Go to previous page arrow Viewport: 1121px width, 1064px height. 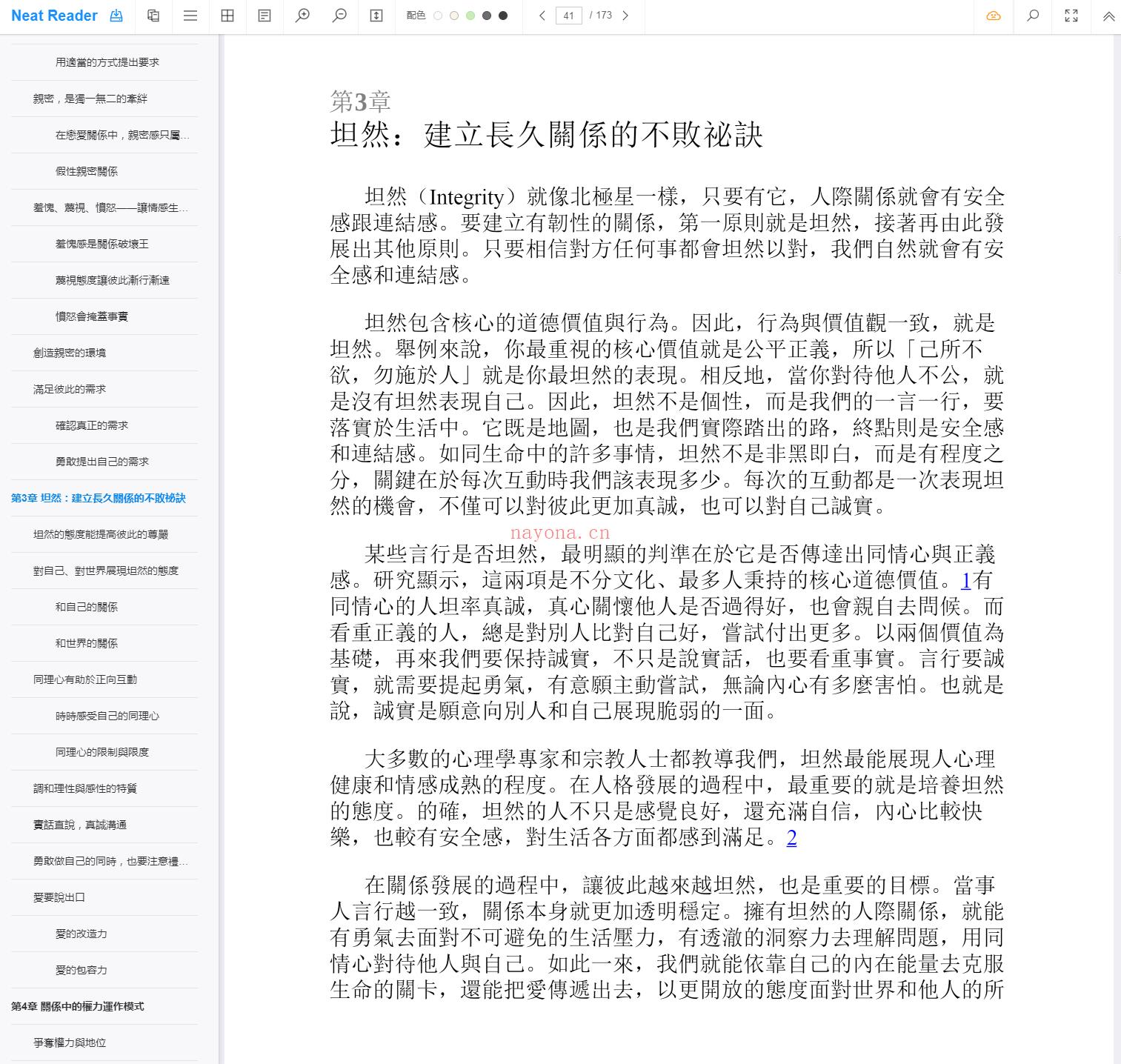click(542, 16)
